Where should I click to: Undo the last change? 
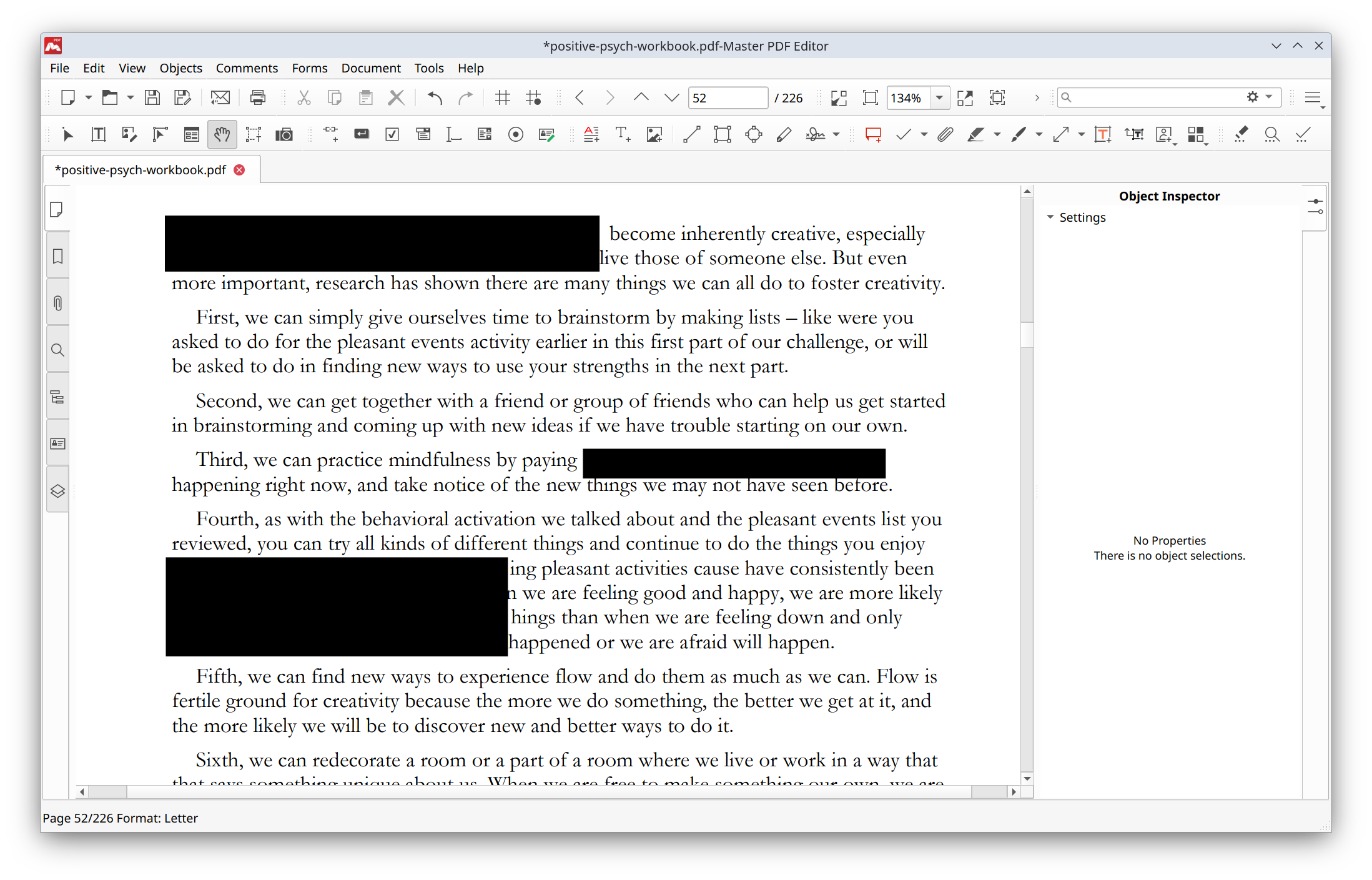click(x=434, y=97)
